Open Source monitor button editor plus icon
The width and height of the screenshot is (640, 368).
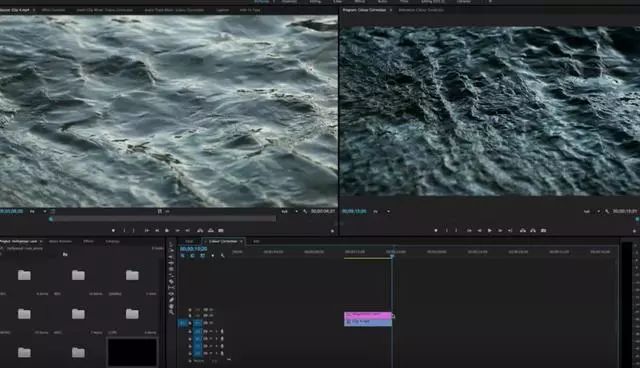pyautogui.click(x=332, y=231)
